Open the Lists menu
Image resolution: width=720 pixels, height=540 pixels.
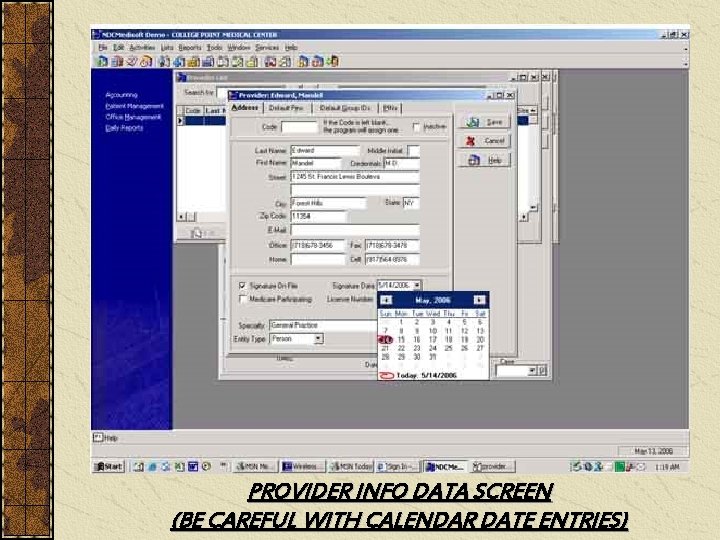tap(167, 47)
